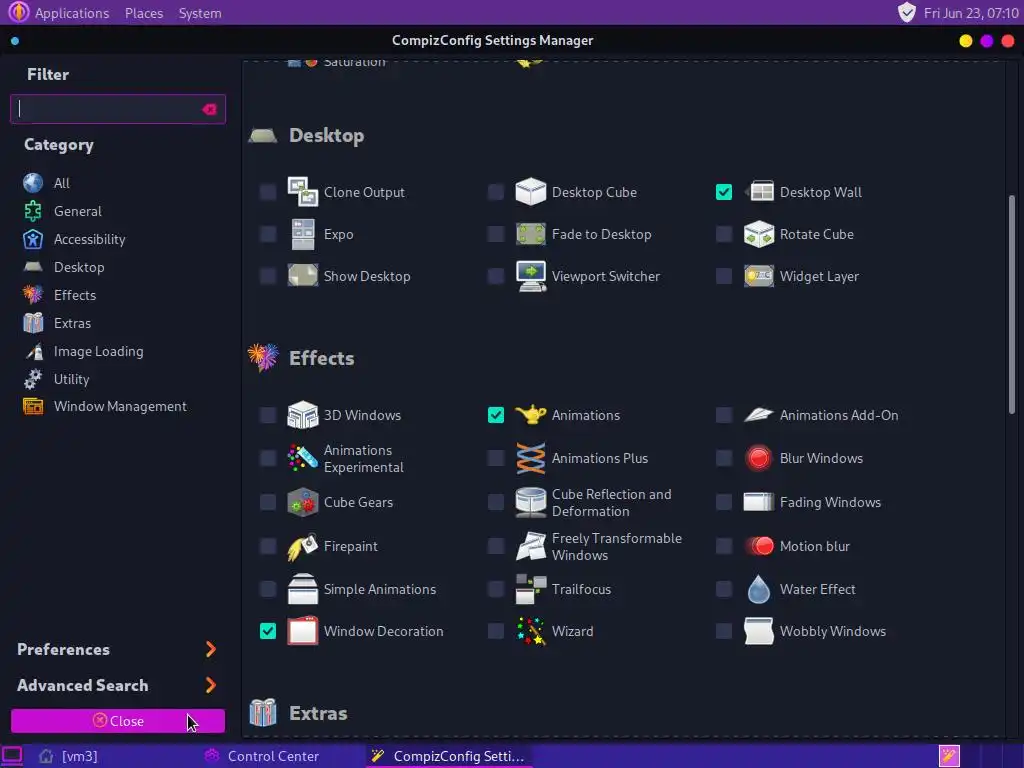Open the Simple Animations plugin icon

(x=302, y=589)
